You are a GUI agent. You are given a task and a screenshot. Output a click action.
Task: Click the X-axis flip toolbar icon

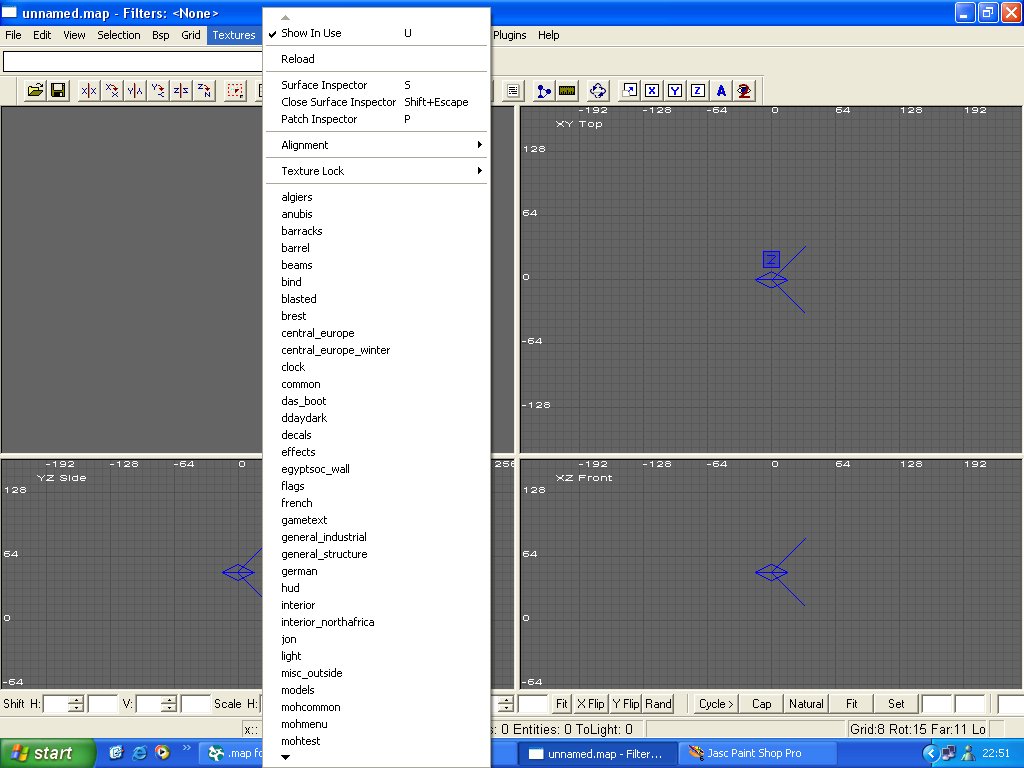(x=89, y=91)
